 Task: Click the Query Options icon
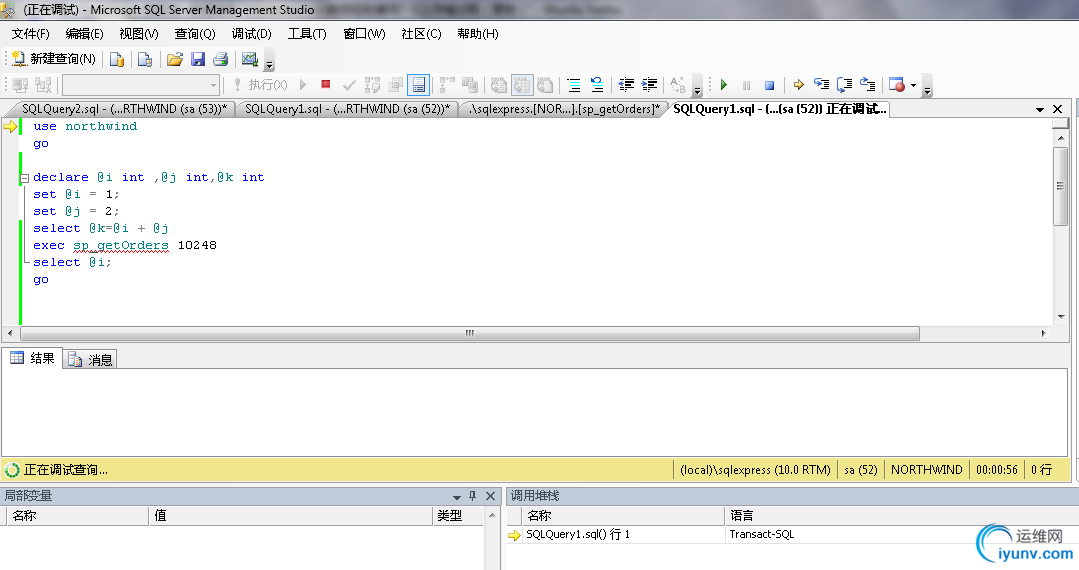click(396, 85)
